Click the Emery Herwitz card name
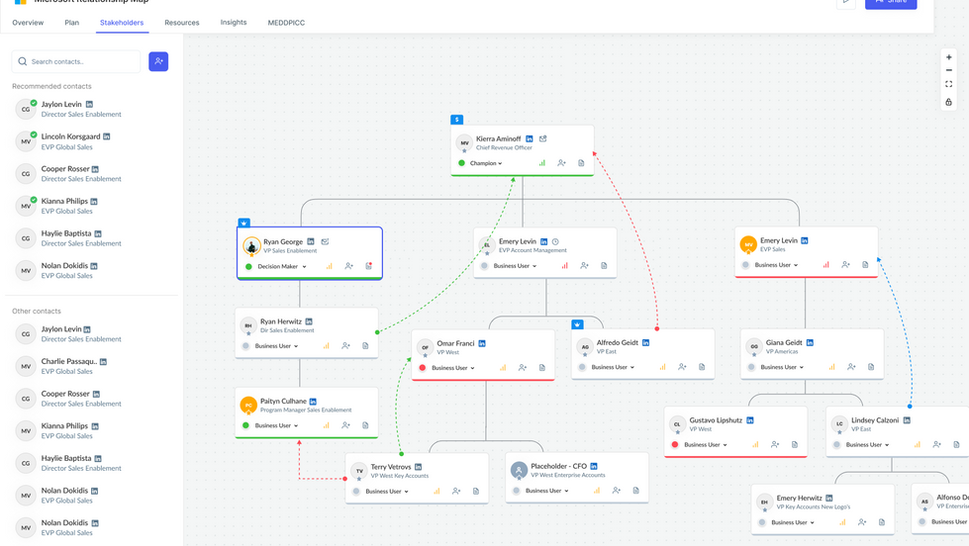Viewport: 969px width, 546px height. 799,498
